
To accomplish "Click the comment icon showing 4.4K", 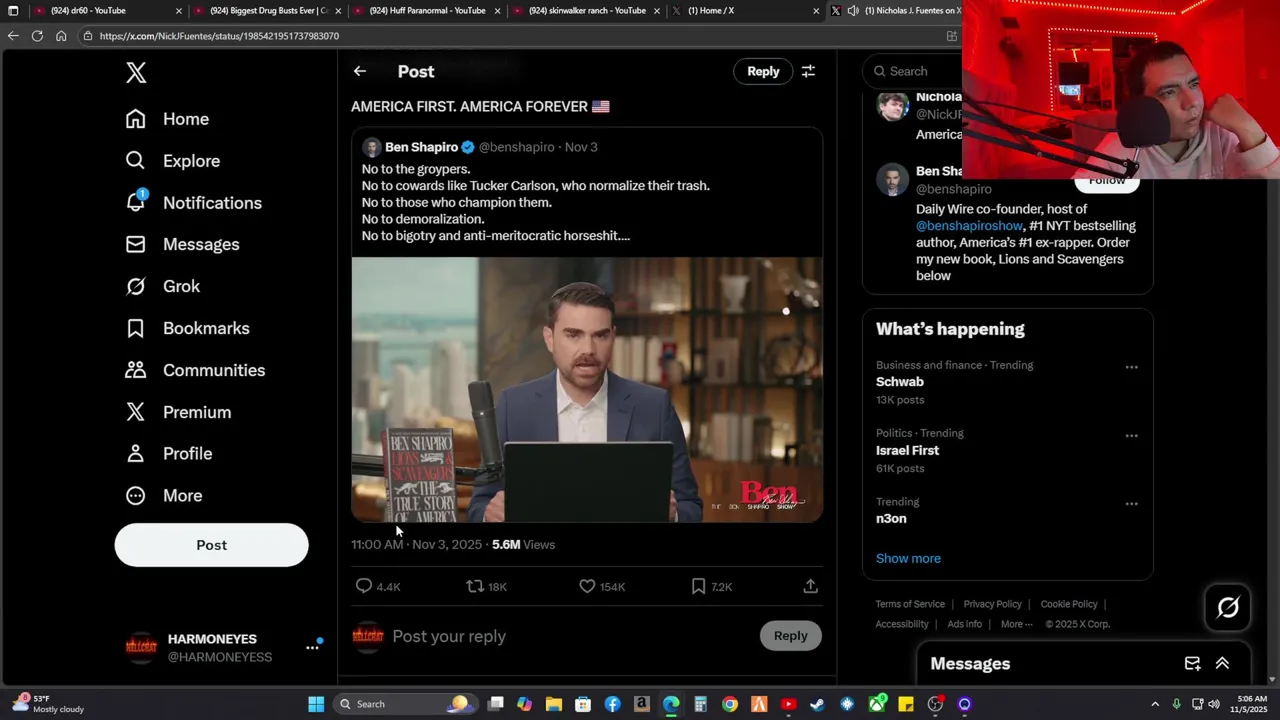I will [x=364, y=586].
